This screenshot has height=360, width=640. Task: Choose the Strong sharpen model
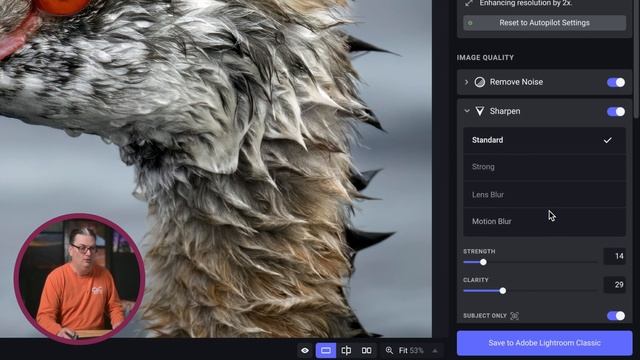[x=544, y=167]
